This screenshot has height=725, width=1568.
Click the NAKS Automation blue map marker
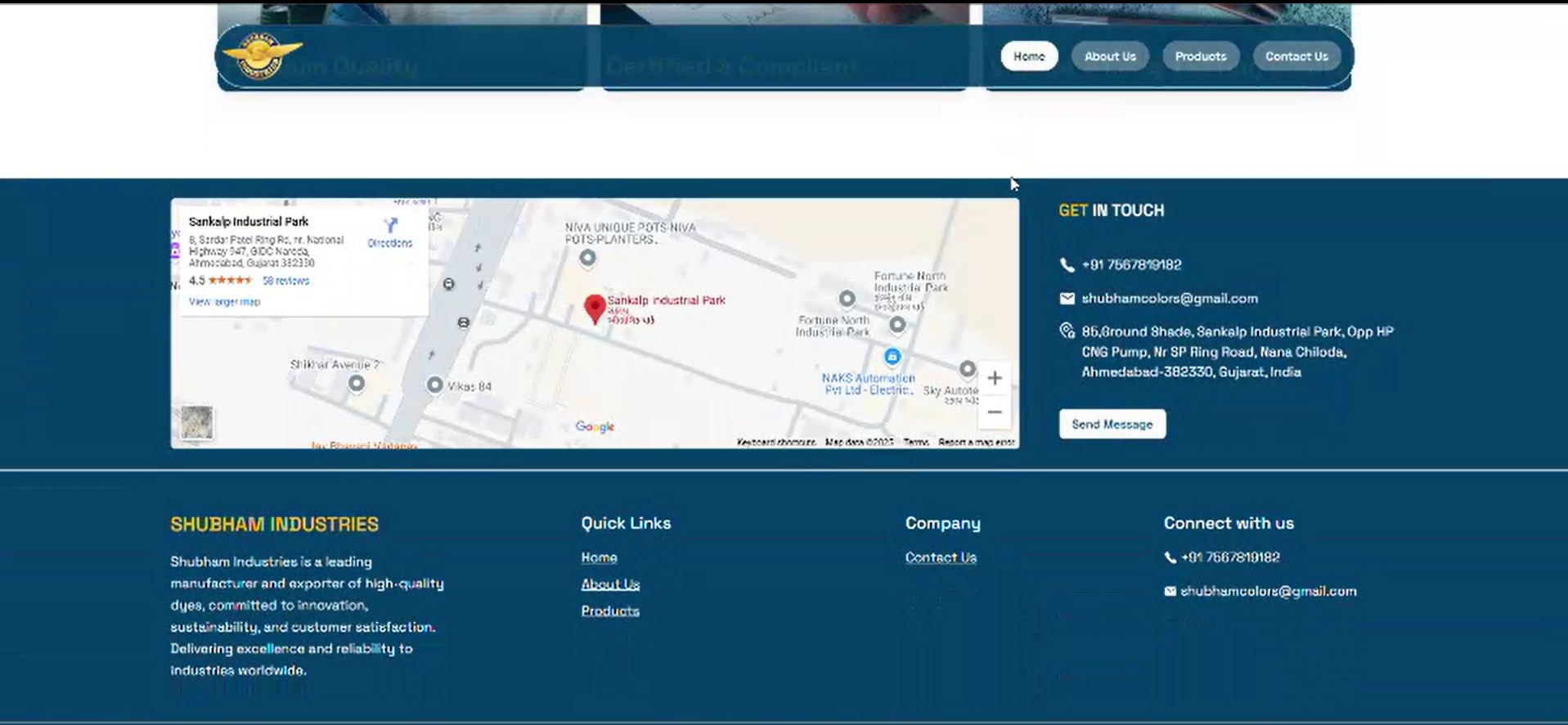point(892,357)
